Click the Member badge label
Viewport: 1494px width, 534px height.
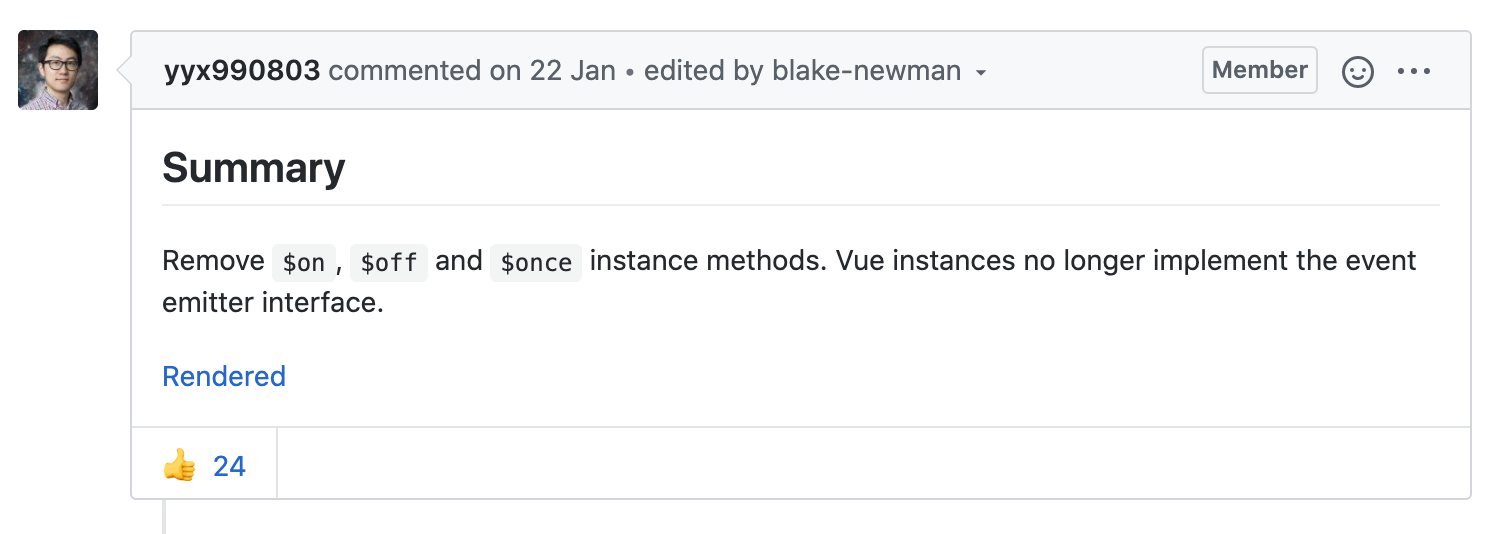(x=1259, y=70)
